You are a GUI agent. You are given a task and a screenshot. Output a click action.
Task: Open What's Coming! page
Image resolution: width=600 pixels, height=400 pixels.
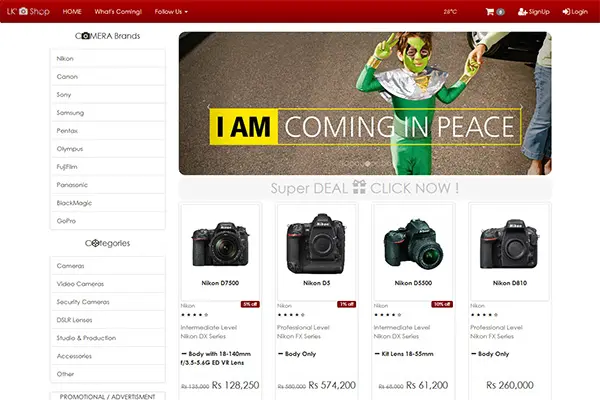pyautogui.click(x=118, y=11)
